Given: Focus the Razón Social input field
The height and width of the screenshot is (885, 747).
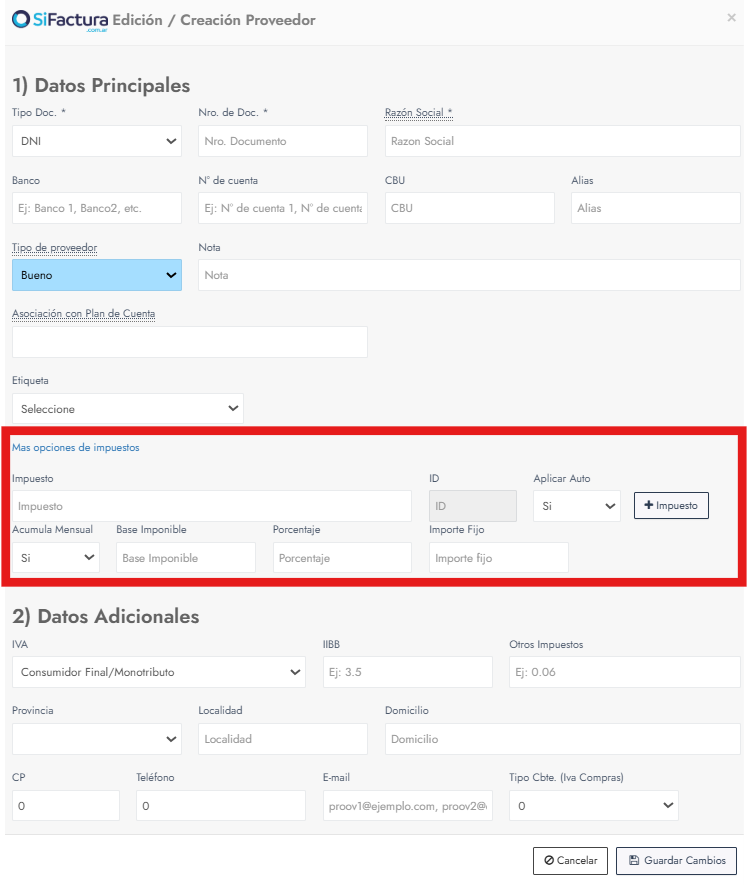Looking at the screenshot, I should pyautogui.click(x=562, y=141).
